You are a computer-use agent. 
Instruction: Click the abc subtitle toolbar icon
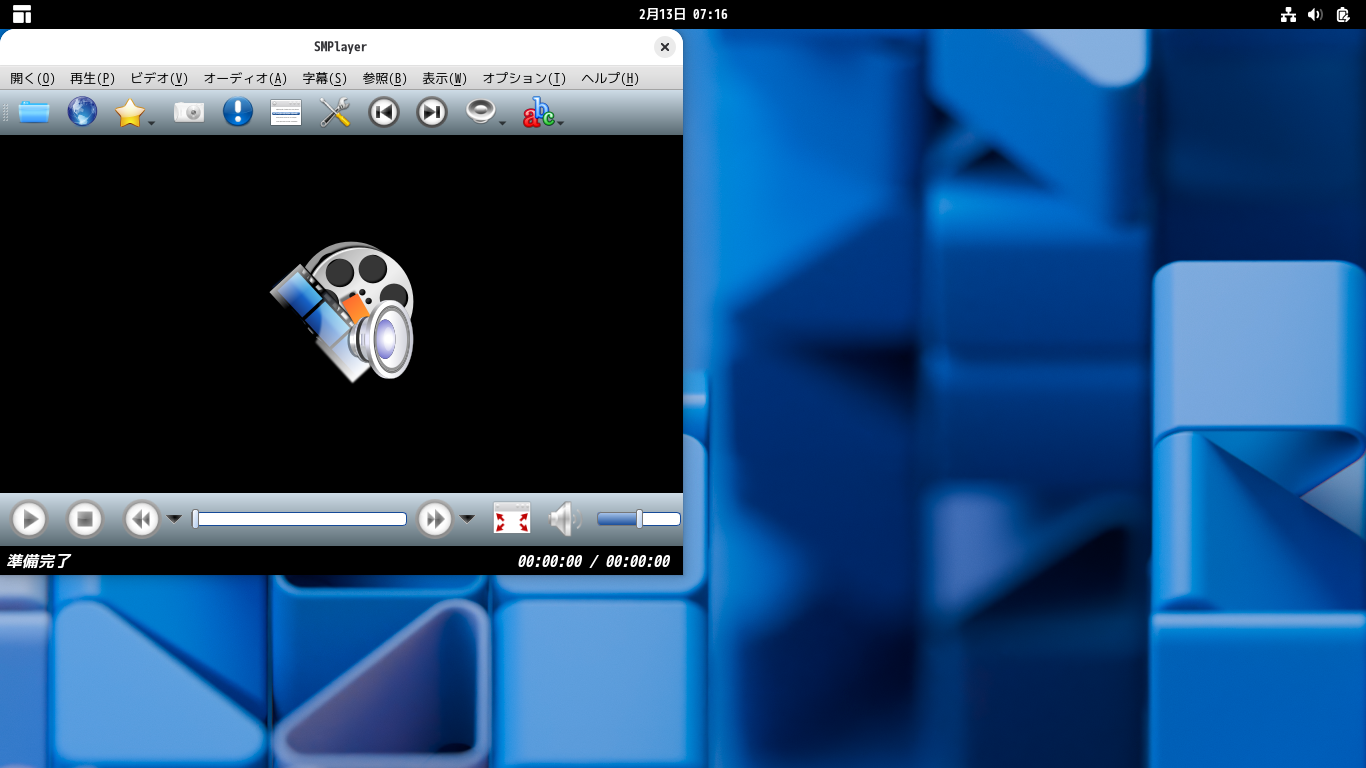pyautogui.click(x=539, y=112)
